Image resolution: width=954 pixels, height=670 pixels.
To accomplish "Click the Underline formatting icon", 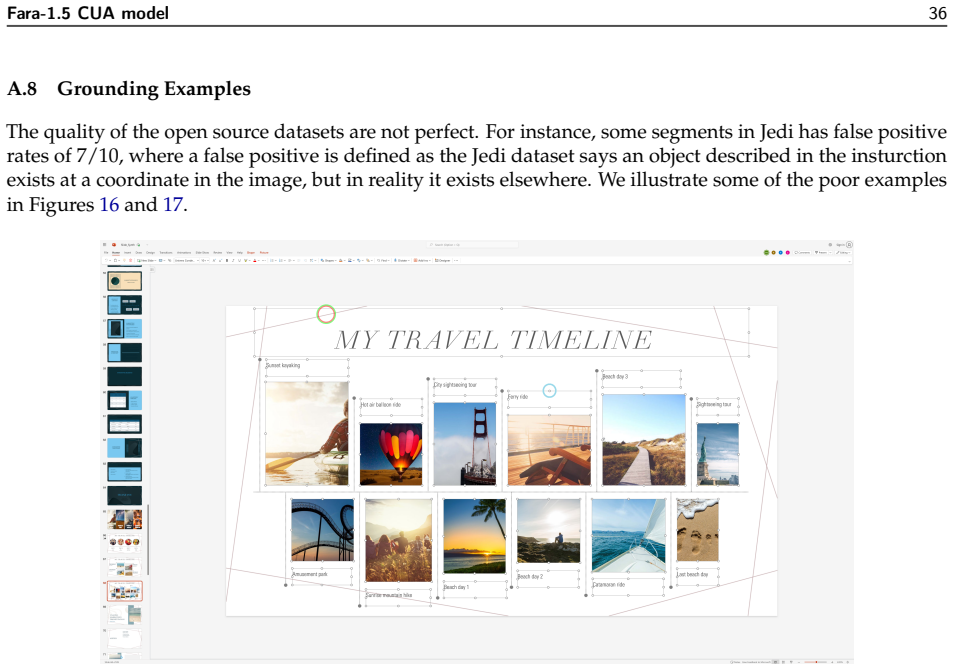I will click(239, 260).
